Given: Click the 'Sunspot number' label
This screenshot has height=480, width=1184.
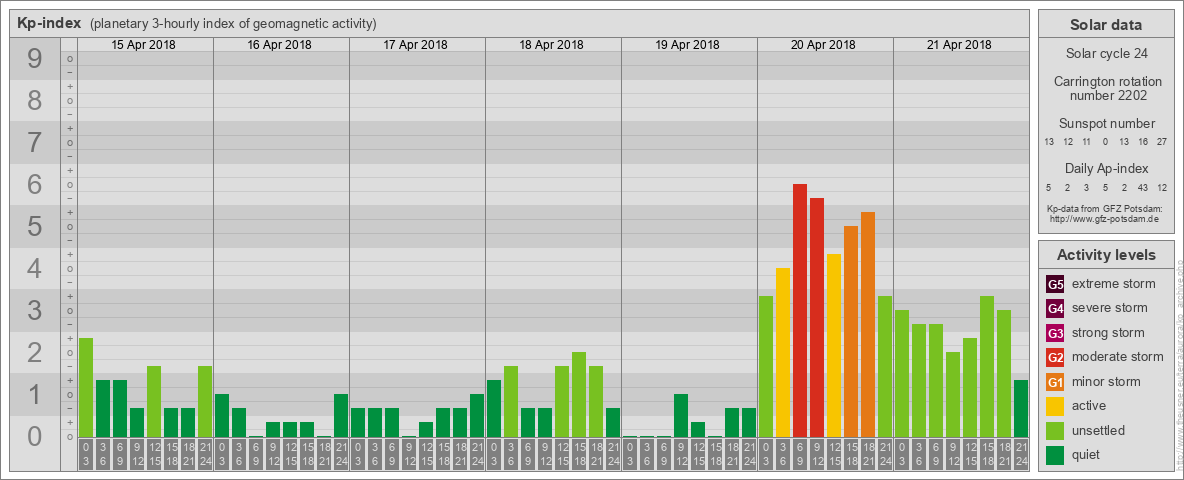Looking at the screenshot, I should pos(1106,124).
